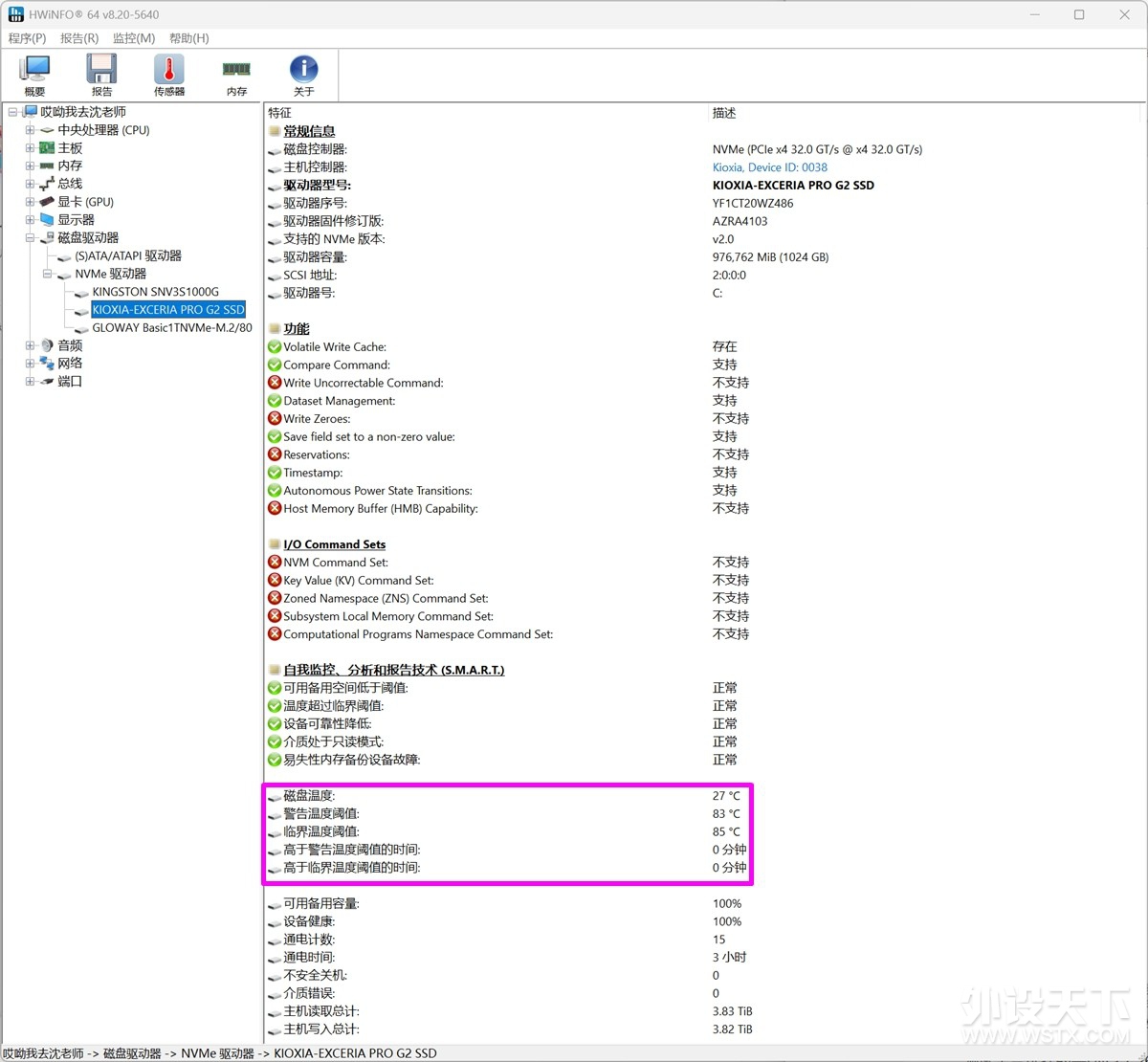This screenshot has height=1062, width=1148.
Task: Click the speaker icon beside 音频
Action: [x=46, y=344]
